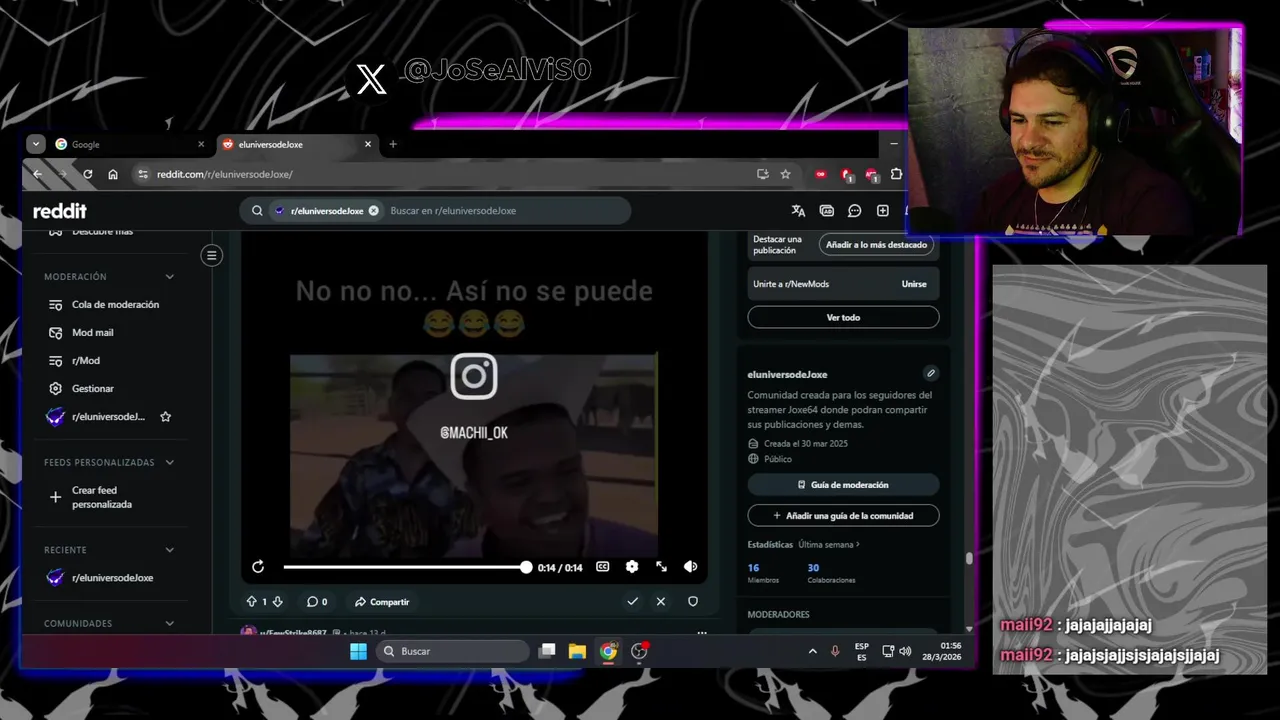The image size is (1280, 720).
Task: Go back in the browser
Action: click(38, 174)
